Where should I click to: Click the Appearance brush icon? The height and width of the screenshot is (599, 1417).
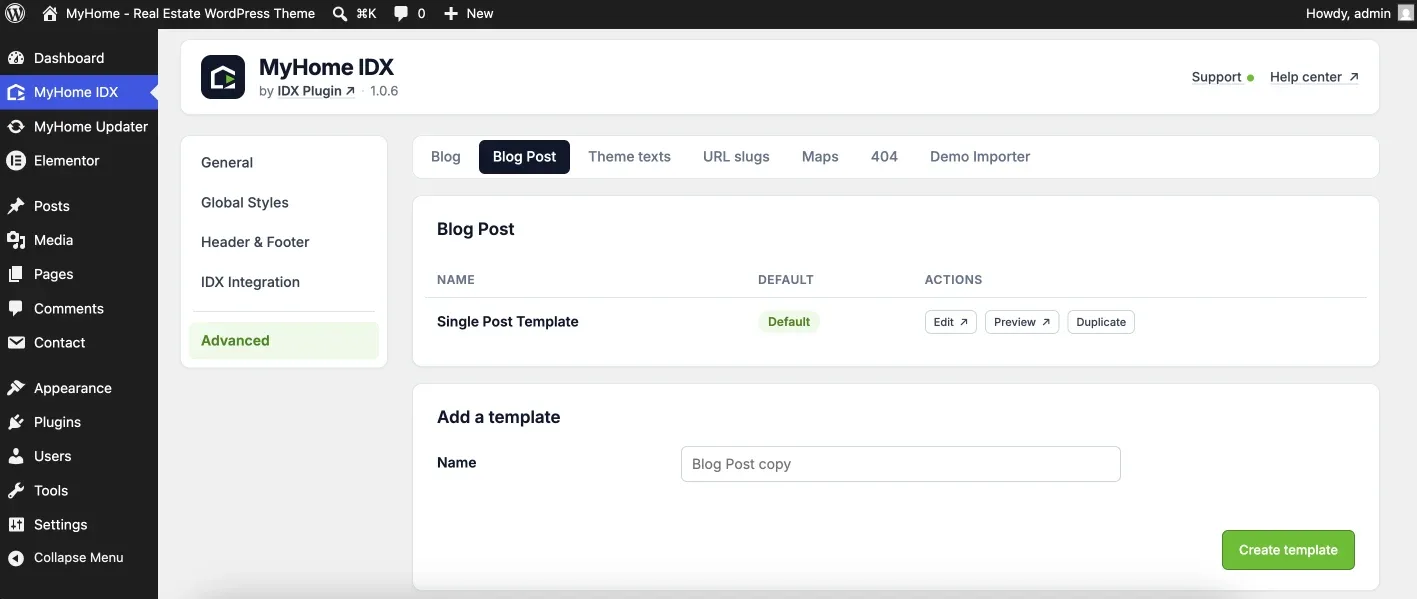click(x=16, y=388)
